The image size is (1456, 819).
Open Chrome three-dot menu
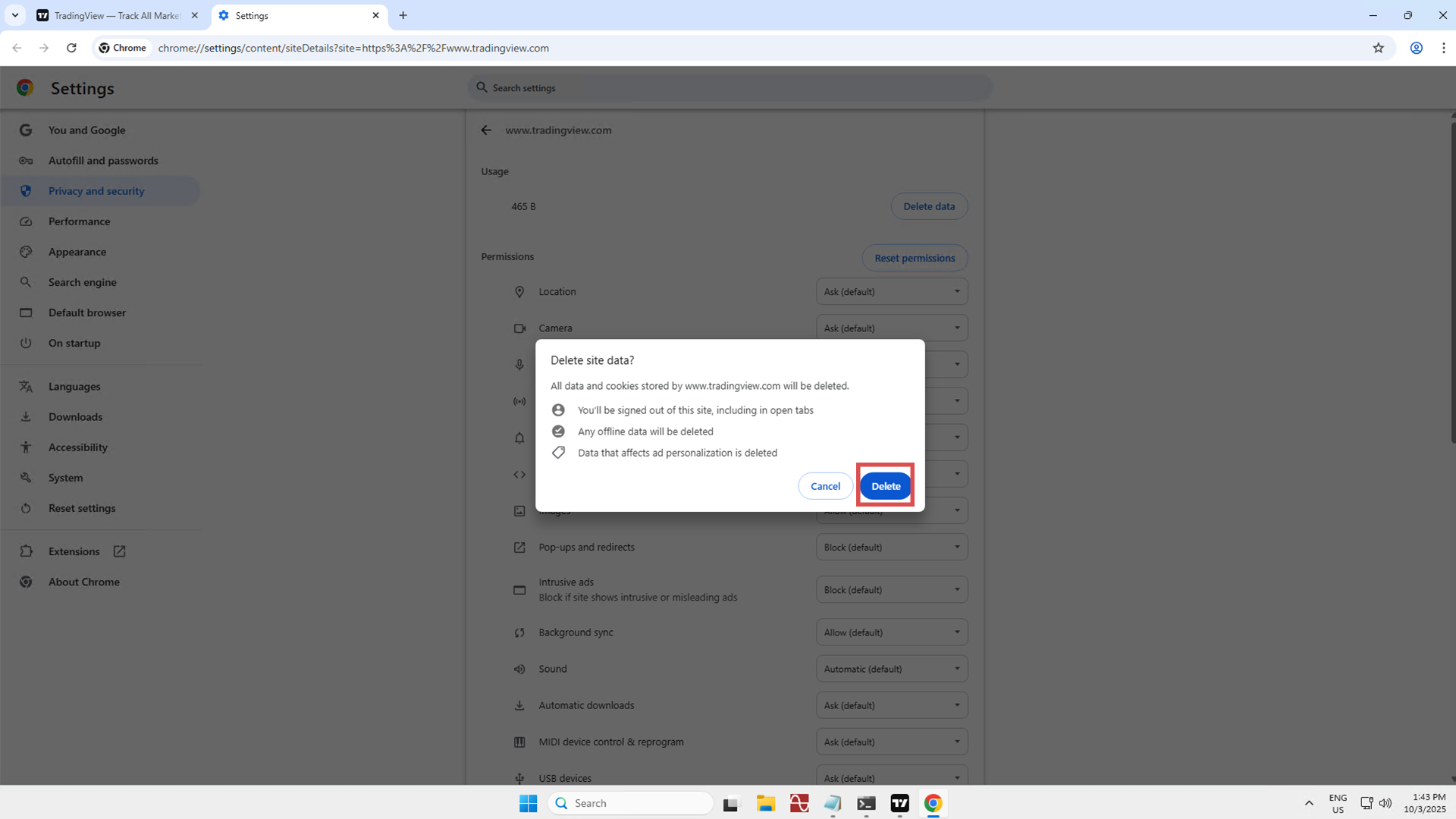point(1443,48)
